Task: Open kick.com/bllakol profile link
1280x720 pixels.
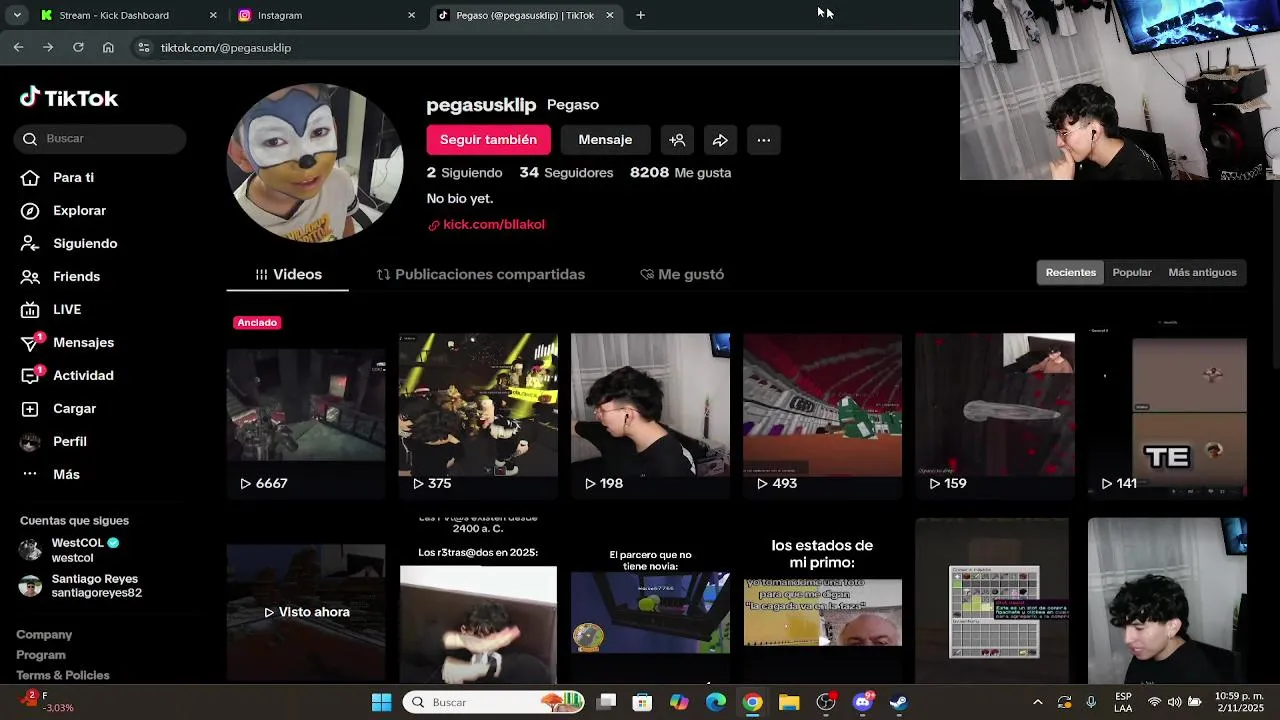Action: [x=493, y=225]
